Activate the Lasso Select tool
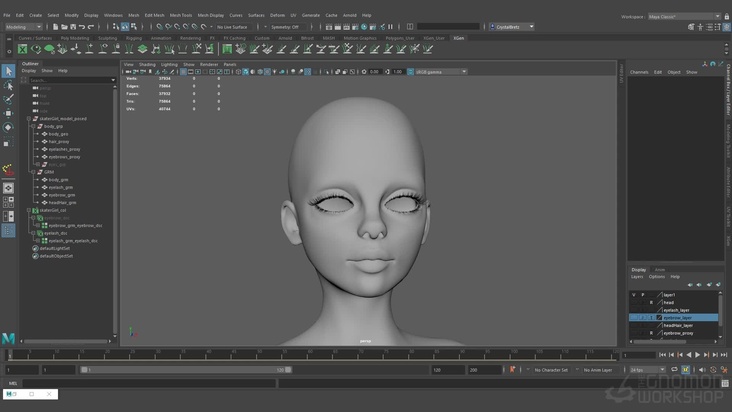This screenshot has height=412, width=732. [8, 86]
